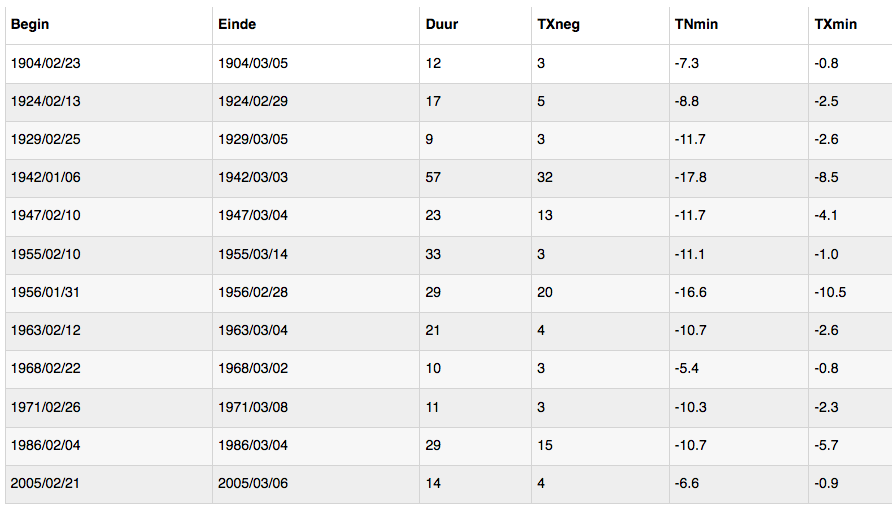Click the 1986/03/04 end date cell
Viewport: 892px width, 508px height.
click(316, 445)
